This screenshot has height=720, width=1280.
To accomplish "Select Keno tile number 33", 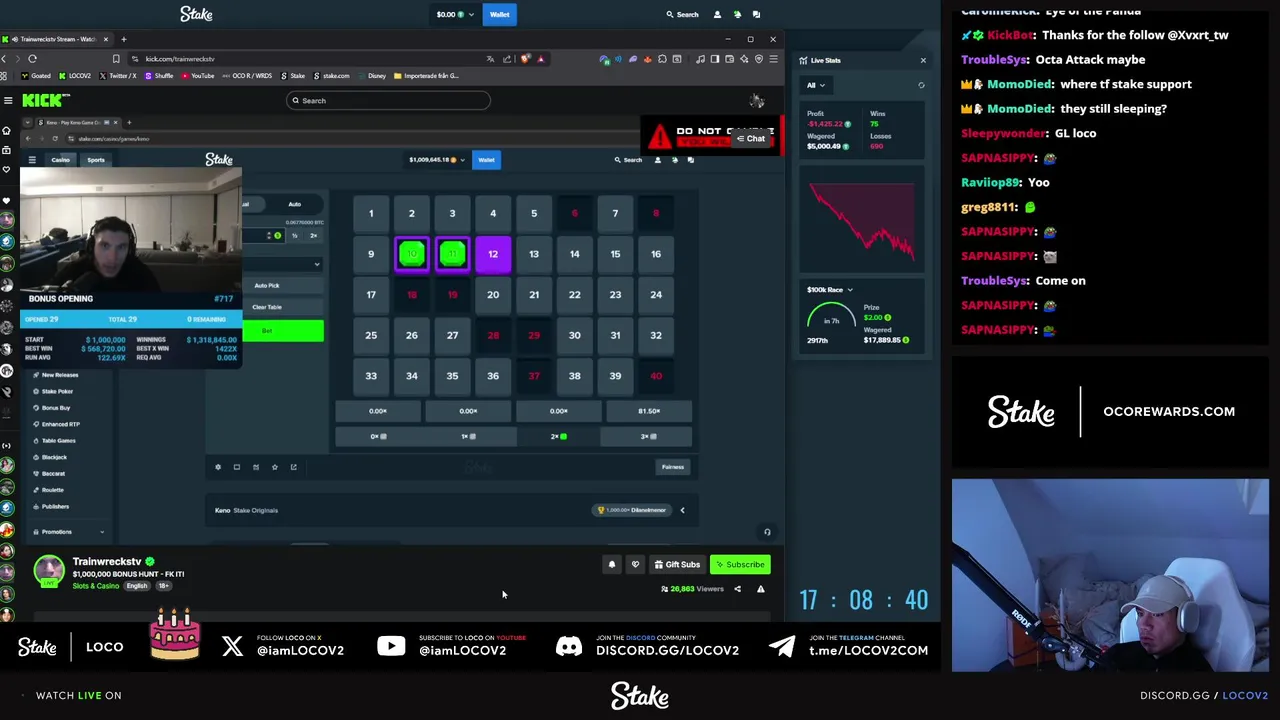I will point(371,376).
